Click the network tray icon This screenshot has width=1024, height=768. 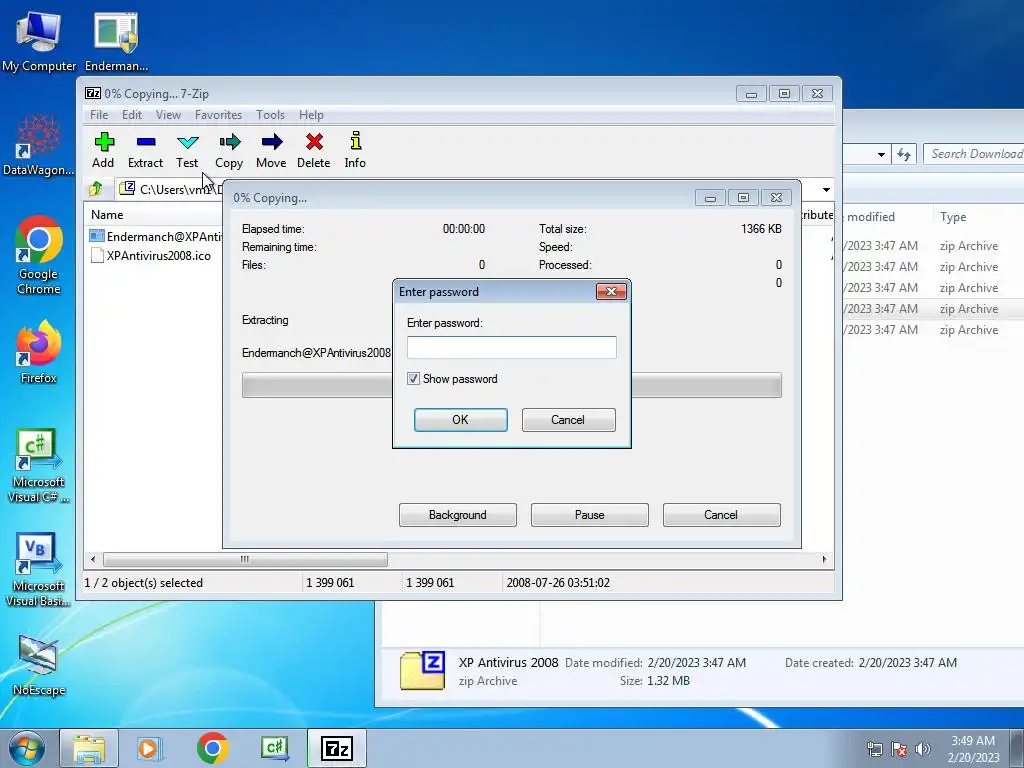(x=874, y=749)
